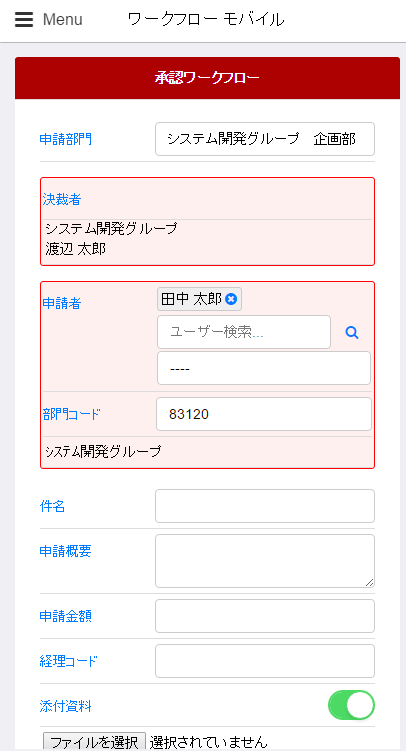Click the user search magnifier icon

[352, 332]
